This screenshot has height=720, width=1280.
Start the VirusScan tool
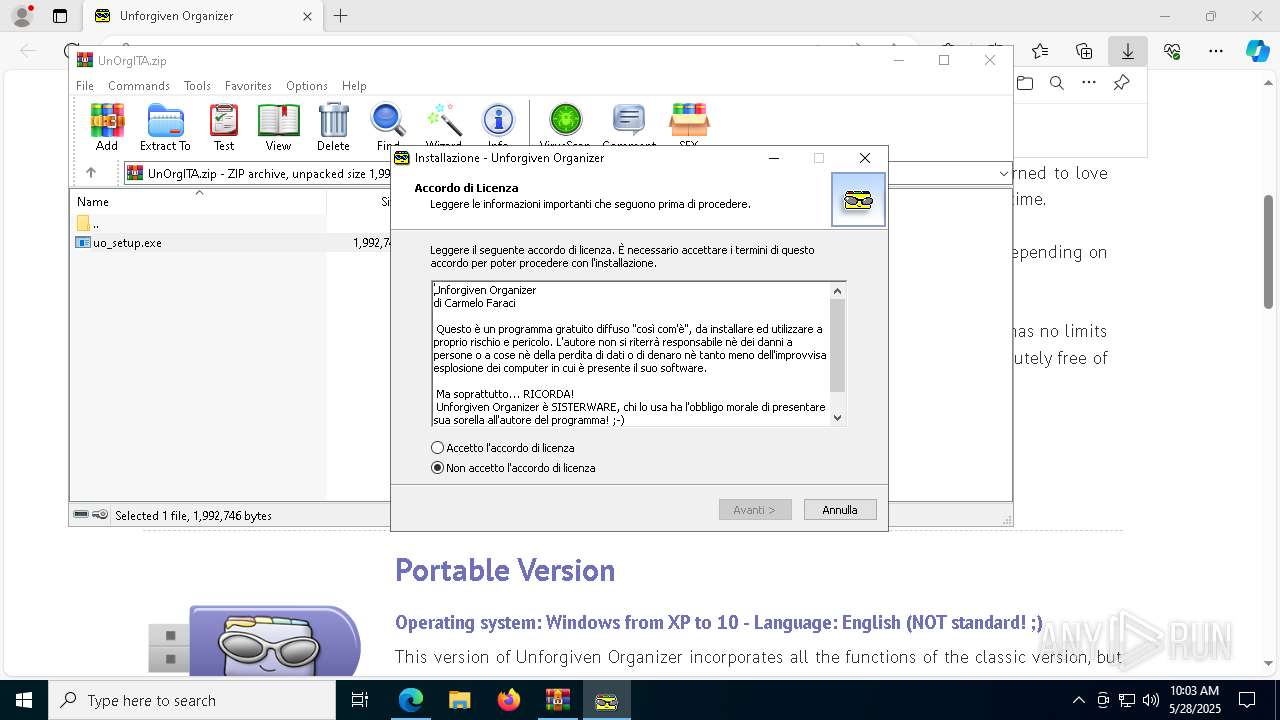(x=565, y=127)
